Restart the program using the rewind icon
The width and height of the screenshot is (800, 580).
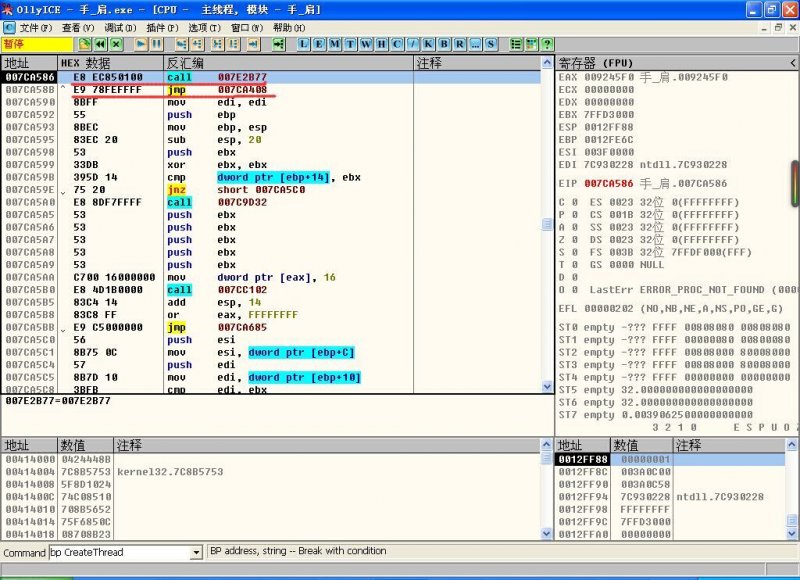[101, 45]
